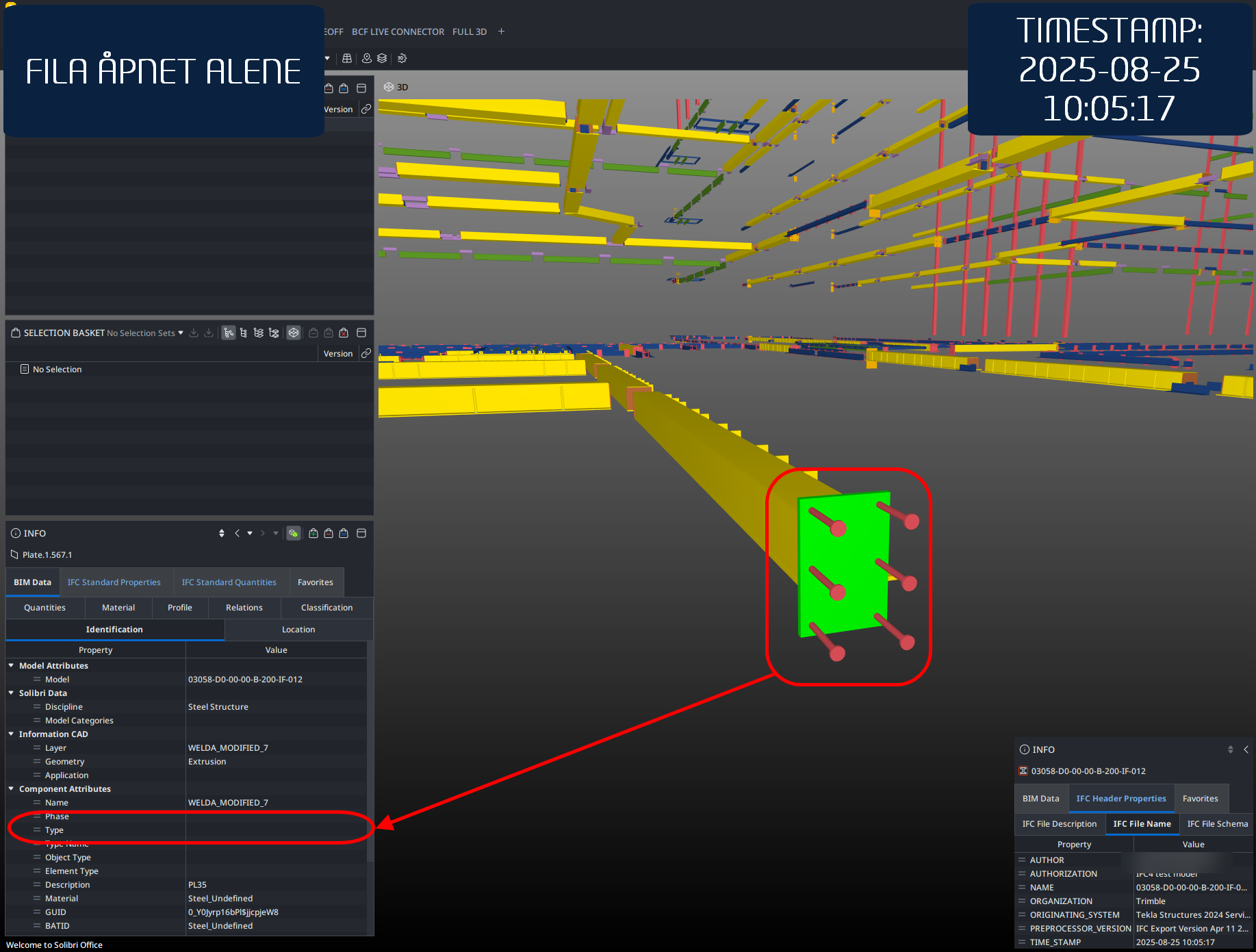Collapse the Component Attributes group

[11, 788]
